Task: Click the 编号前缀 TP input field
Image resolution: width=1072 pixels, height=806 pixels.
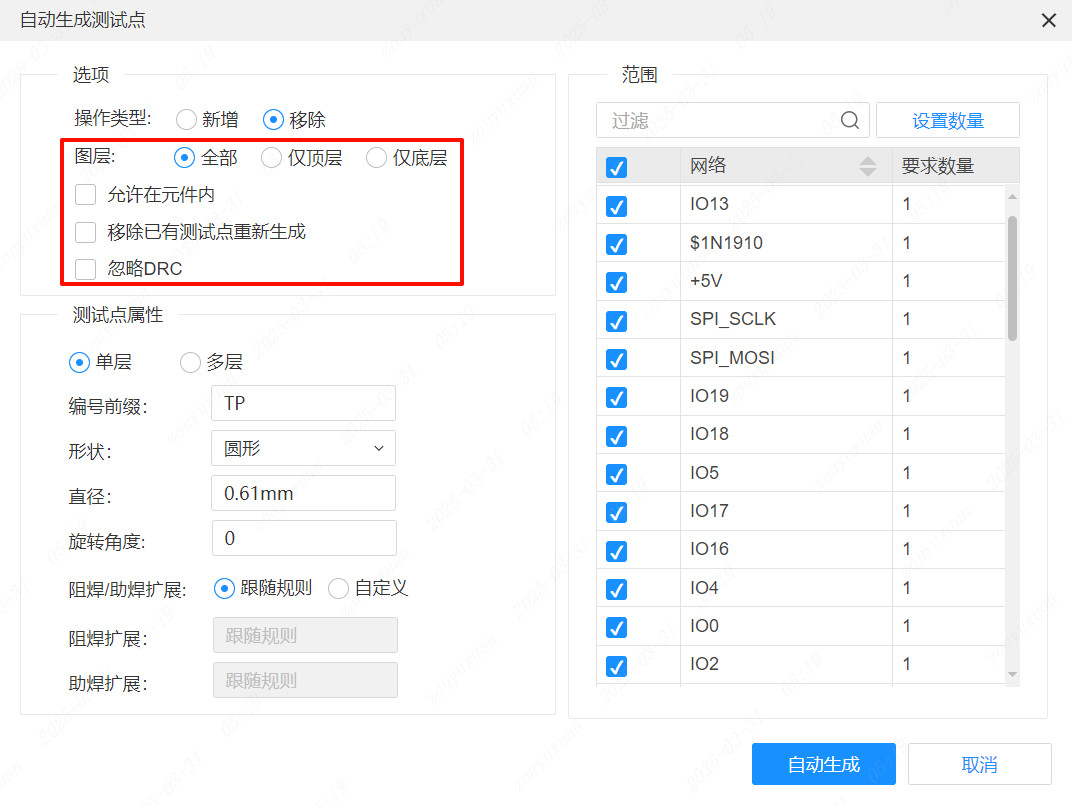Action: tap(303, 403)
